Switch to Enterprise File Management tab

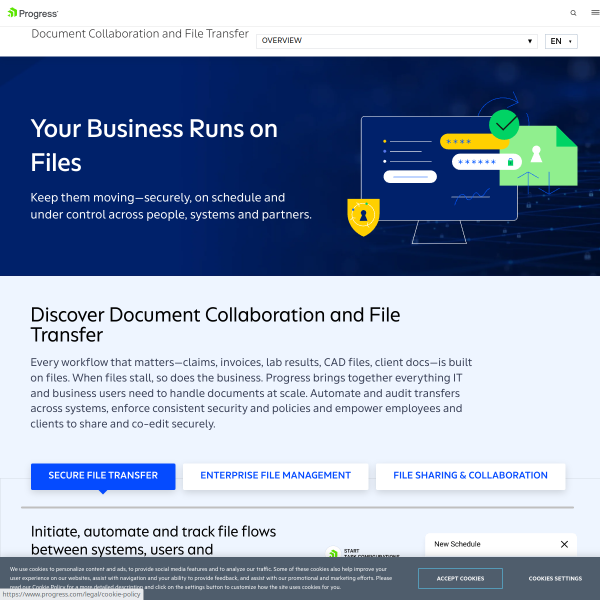pos(276,476)
